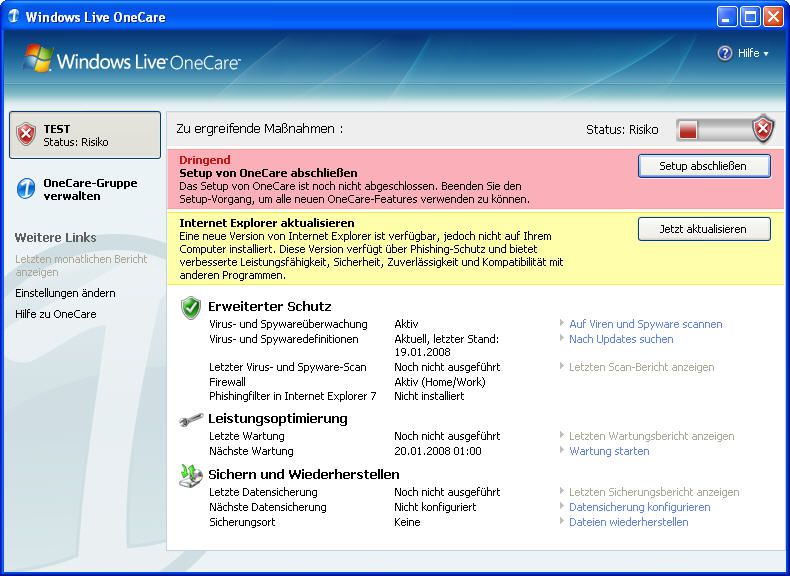Click the red status risk indicator bar
This screenshot has width=790, height=576.
tap(688, 130)
